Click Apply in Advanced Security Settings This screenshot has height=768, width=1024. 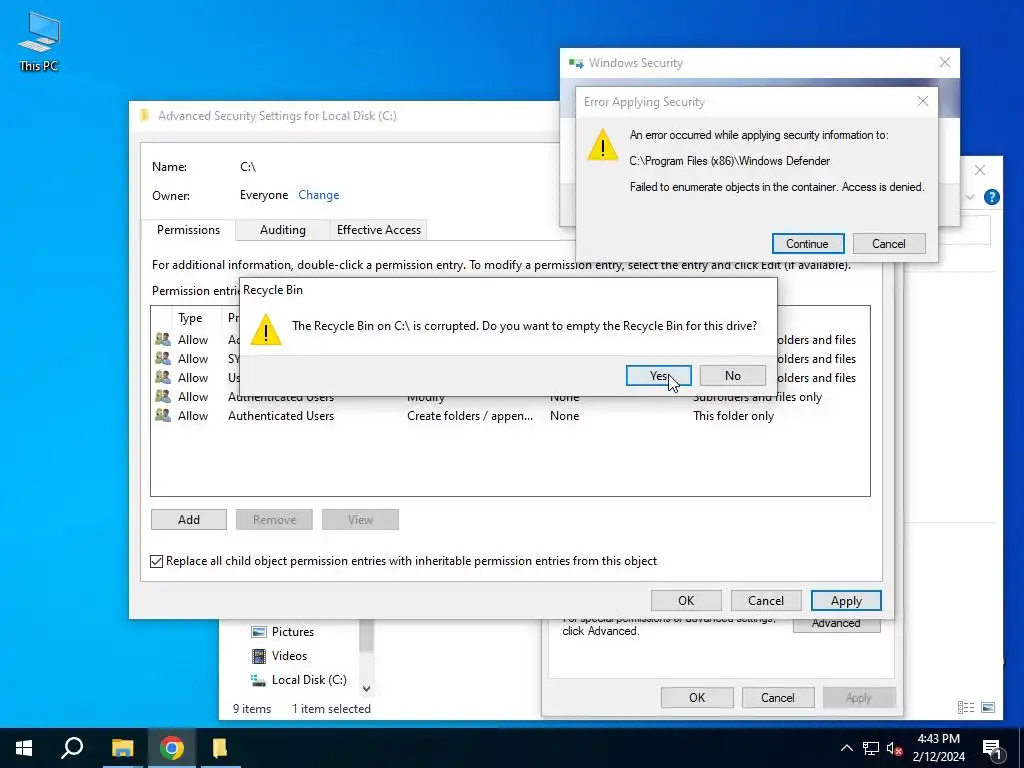coord(846,601)
